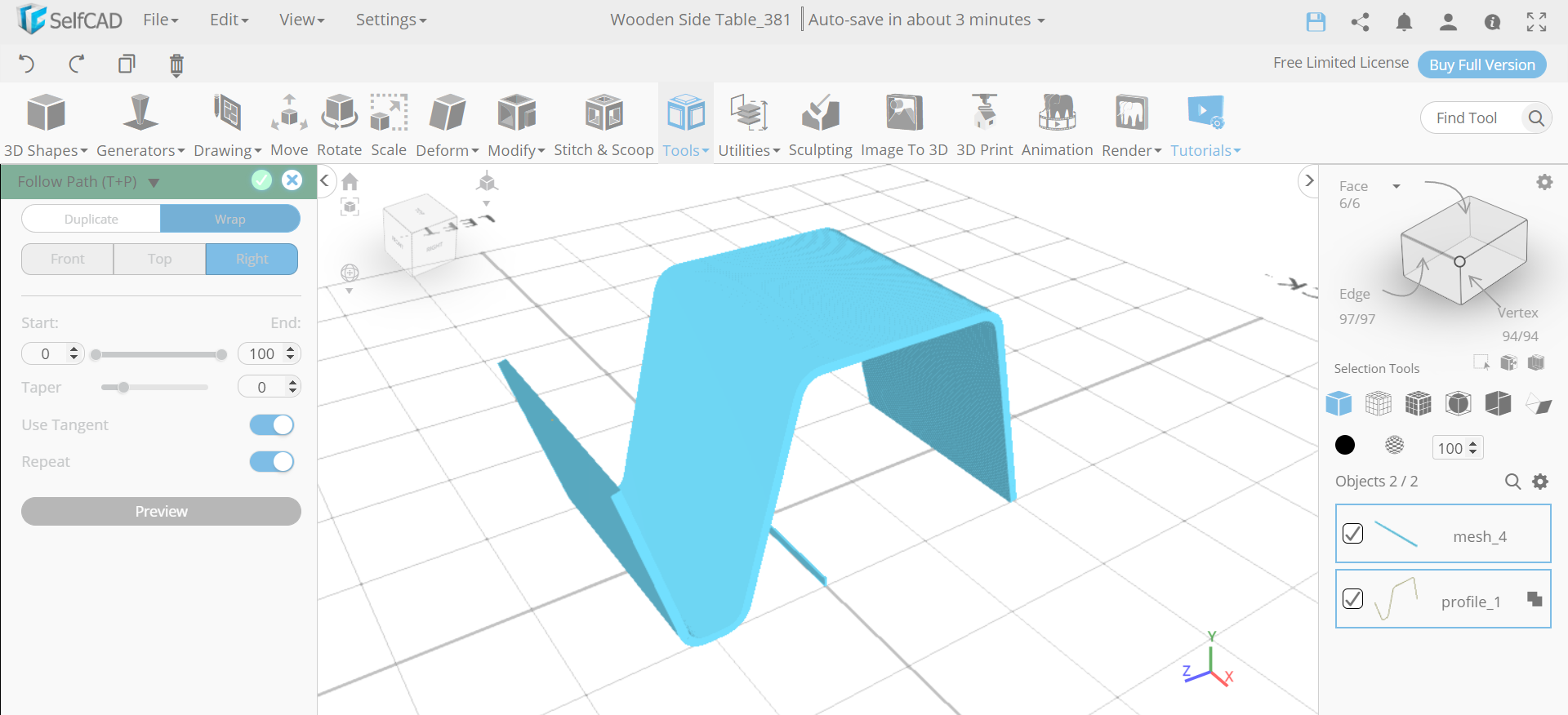
Task: Open Follow Path panel dropdown arrow
Action: [x=154, y=182]
